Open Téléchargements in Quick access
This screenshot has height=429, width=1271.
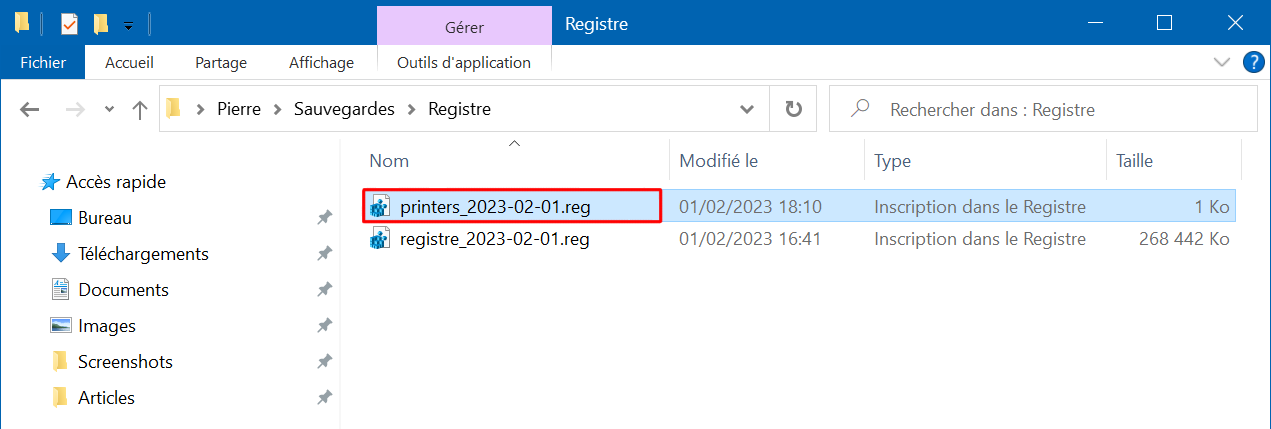[x=143, y=254]
